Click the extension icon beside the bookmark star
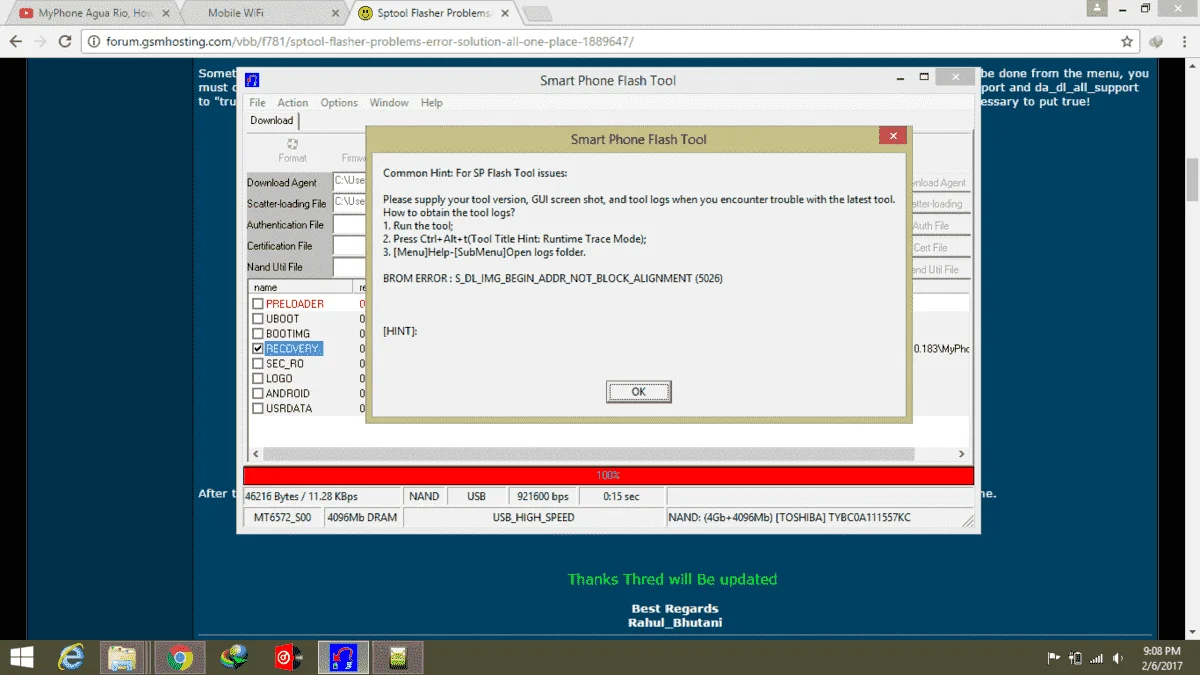The height and width of the screenshot is (675, 1200). click(1156, 42)
